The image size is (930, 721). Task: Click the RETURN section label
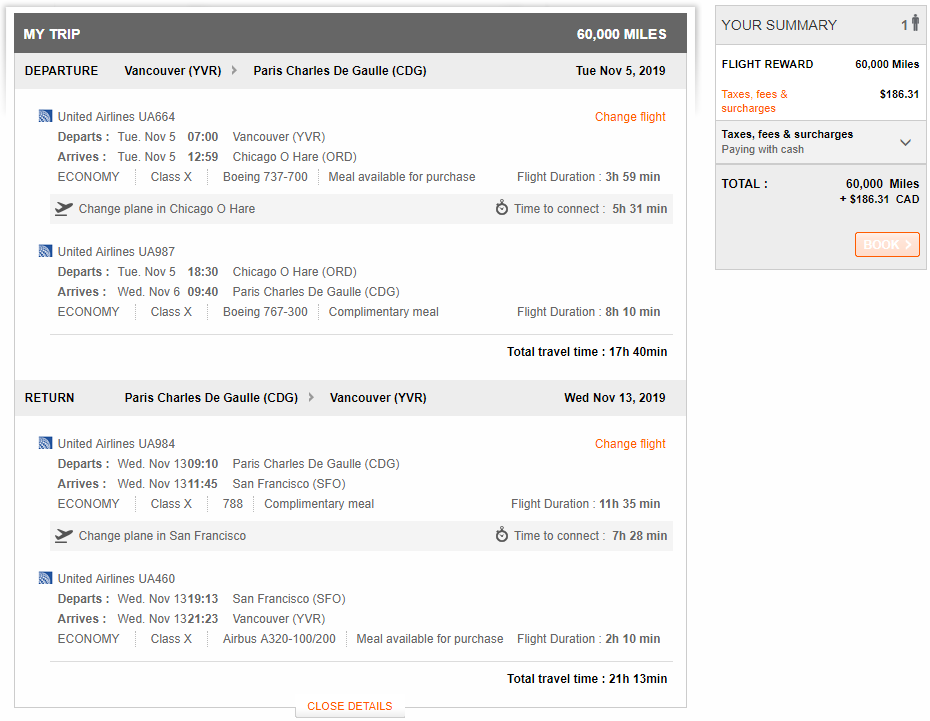click(x=49, y=397)
